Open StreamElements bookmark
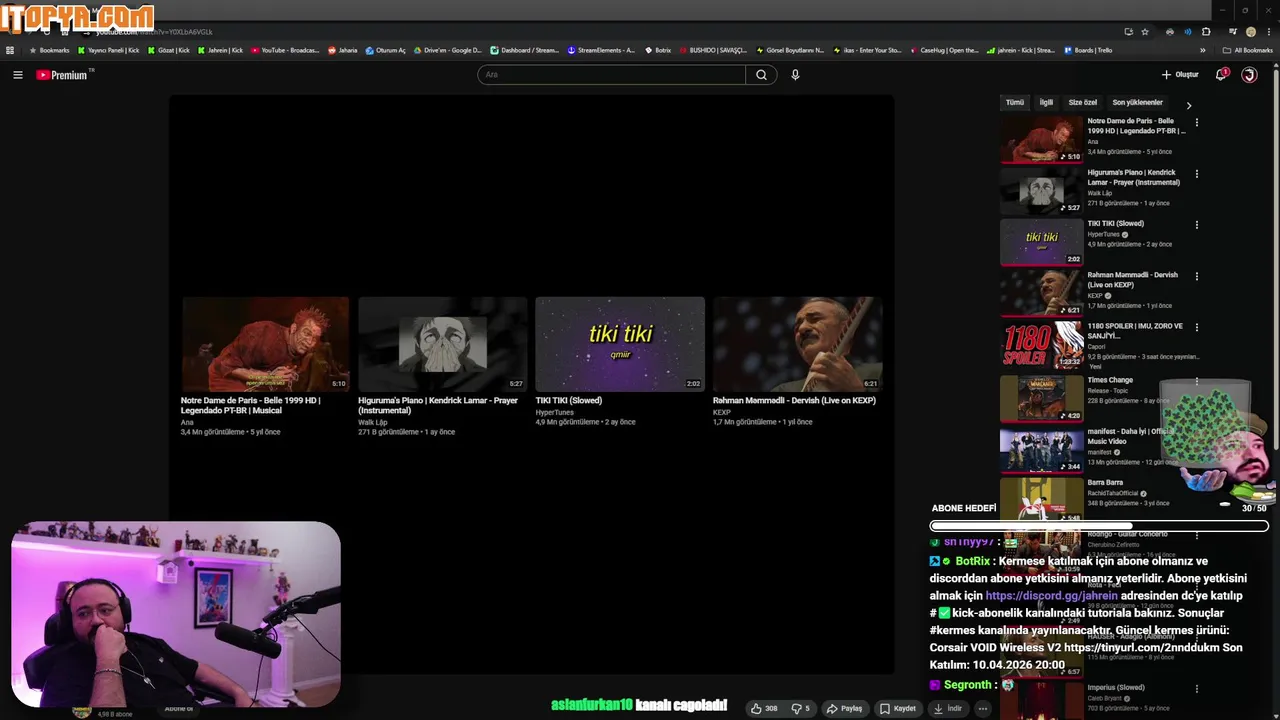1280x720 pixels. 601,50
